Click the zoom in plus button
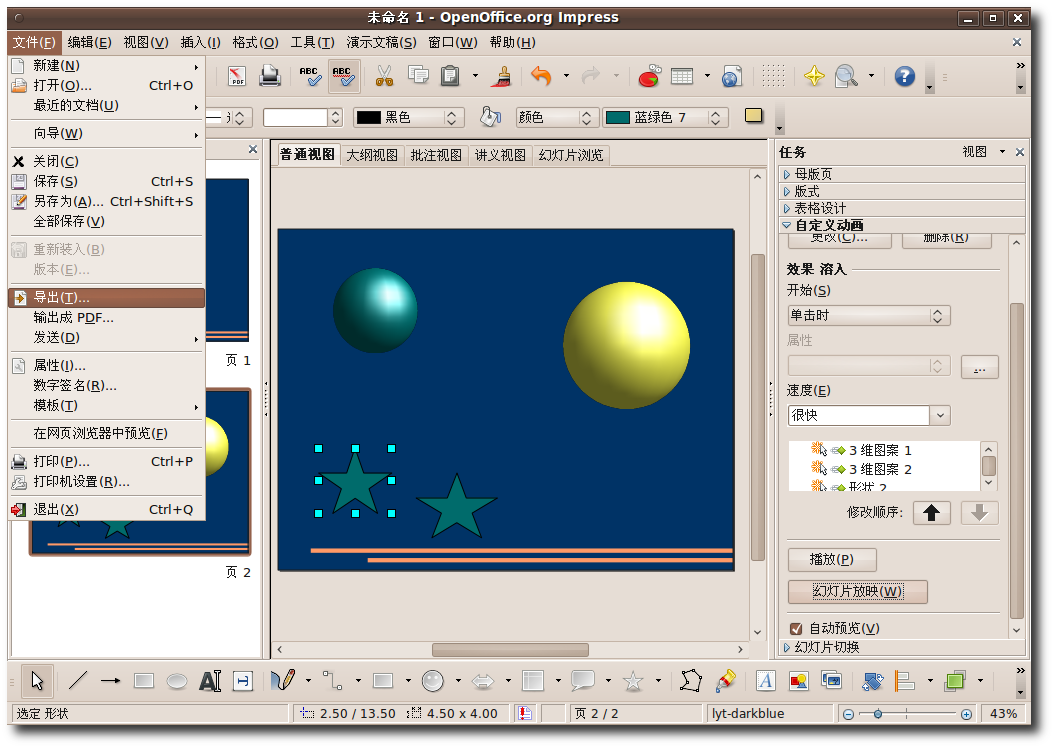 point(966,714)
